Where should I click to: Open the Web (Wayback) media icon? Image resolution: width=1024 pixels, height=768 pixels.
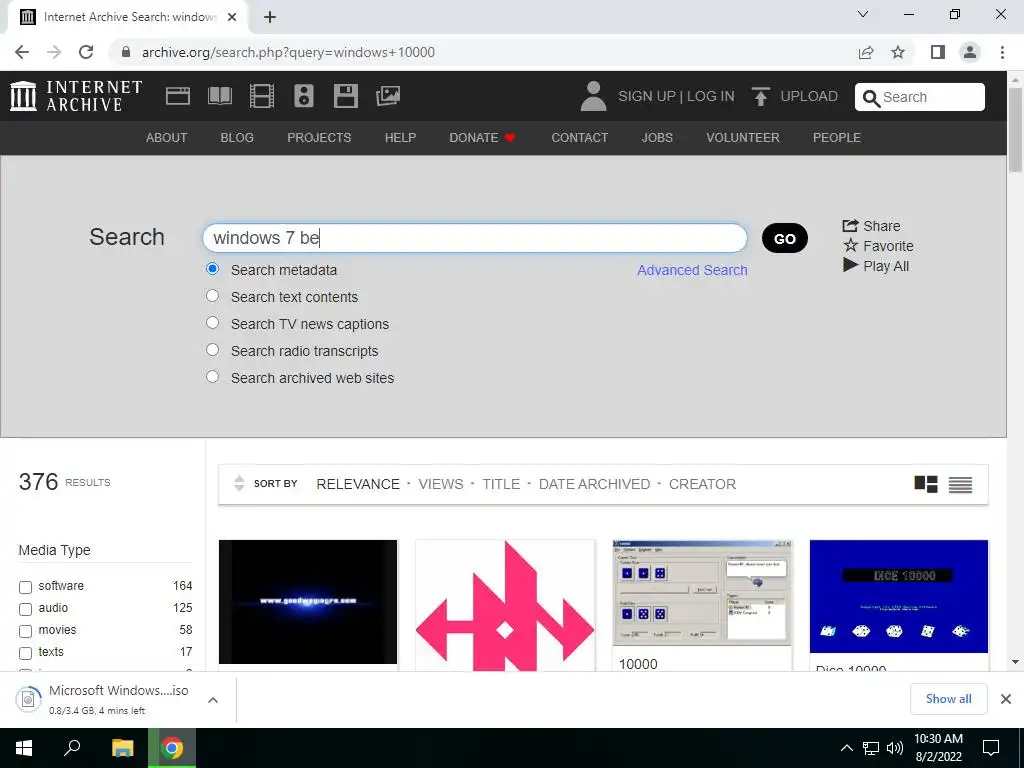click(x=178, y=96)
